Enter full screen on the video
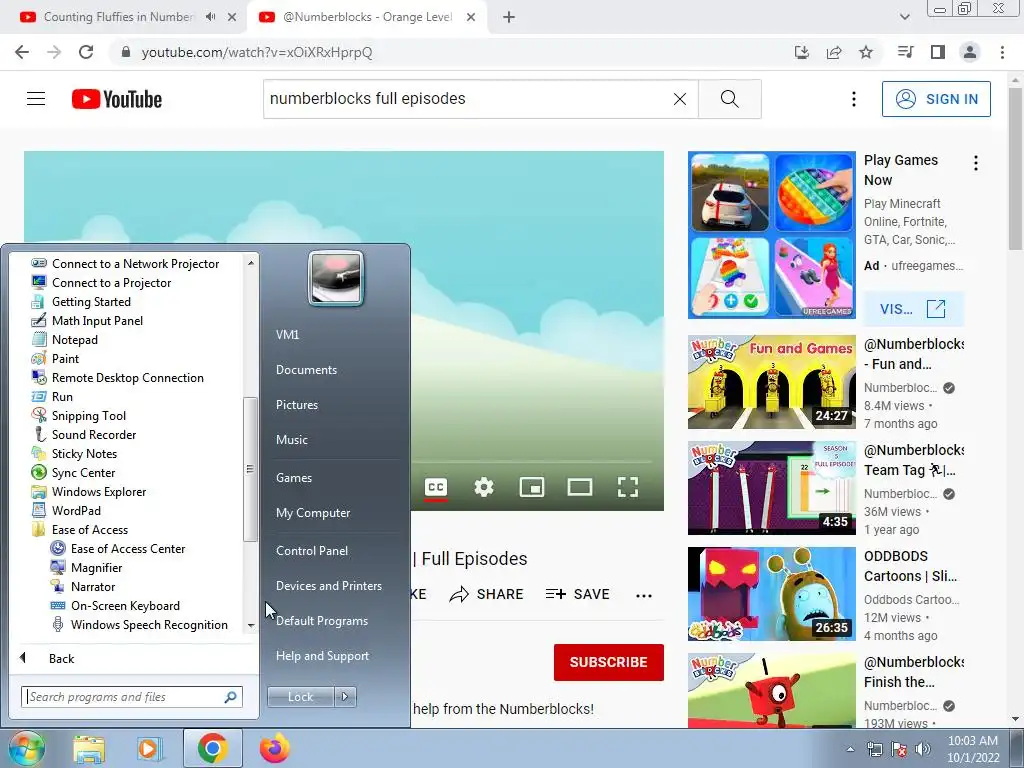The height and width of the screenshot is (768, 1024). click(x=628, y=487)
